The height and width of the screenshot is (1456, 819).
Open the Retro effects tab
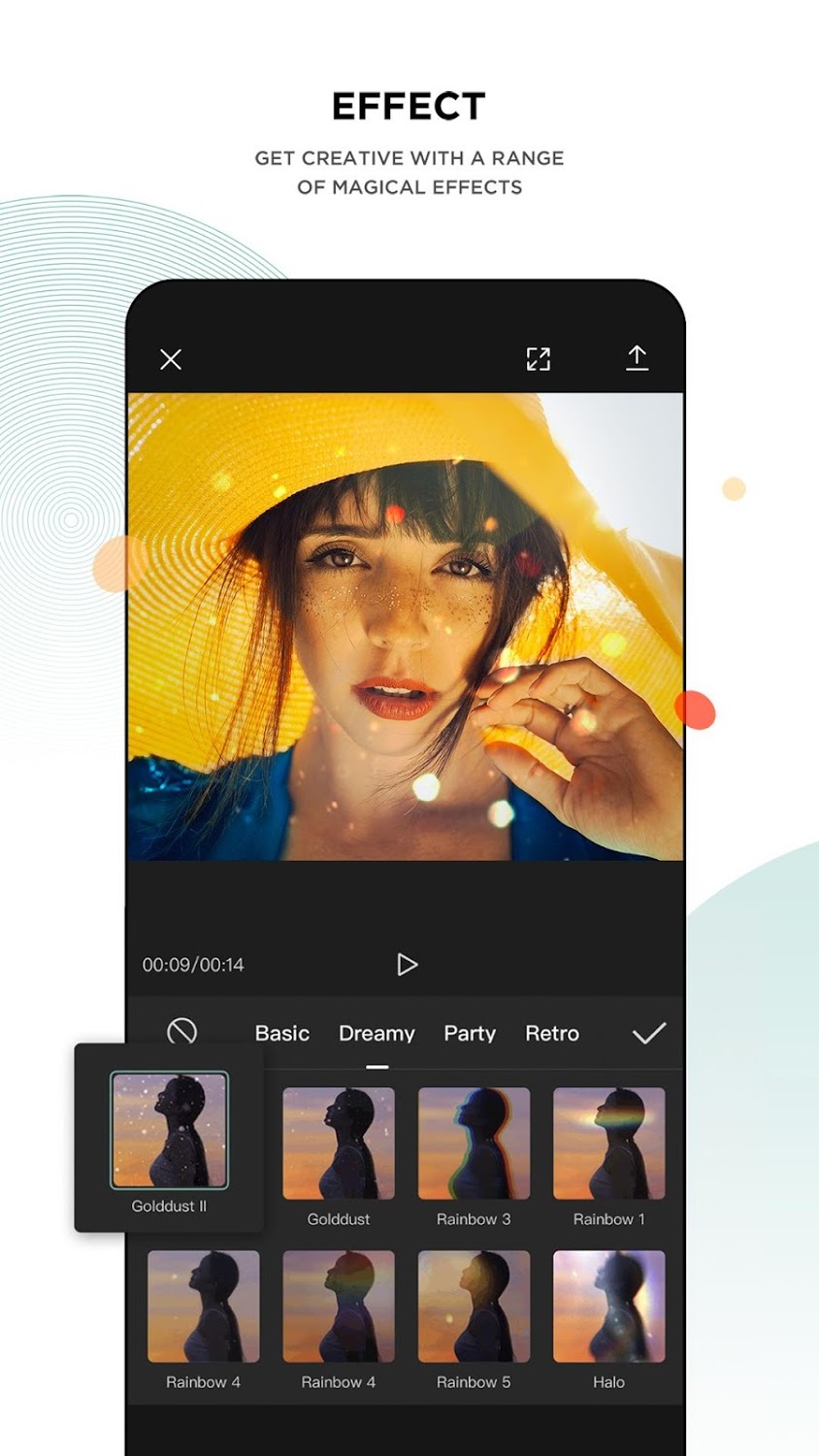point(552,1034)
